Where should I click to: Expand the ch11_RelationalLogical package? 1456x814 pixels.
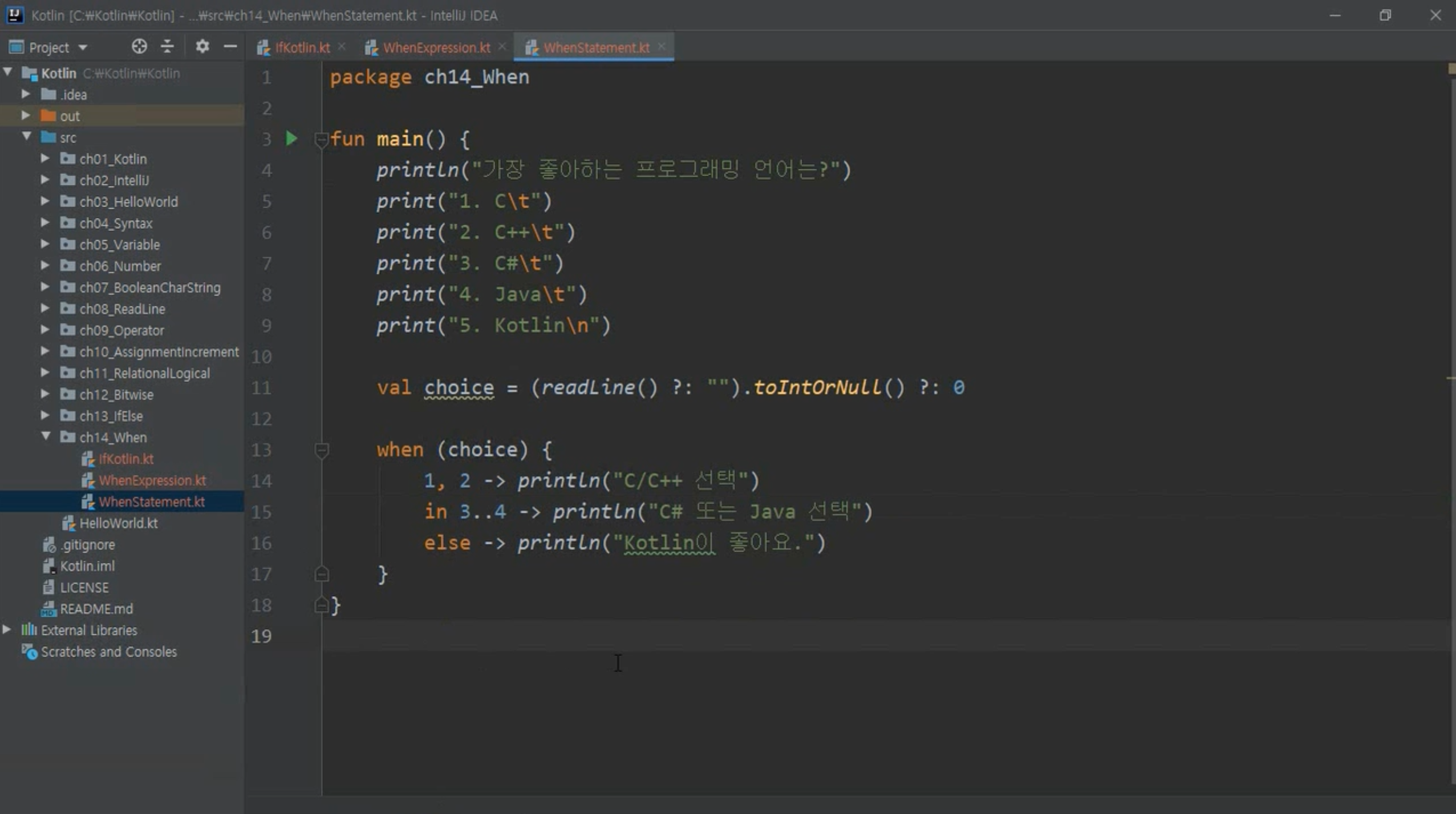(x=45, y=372)
